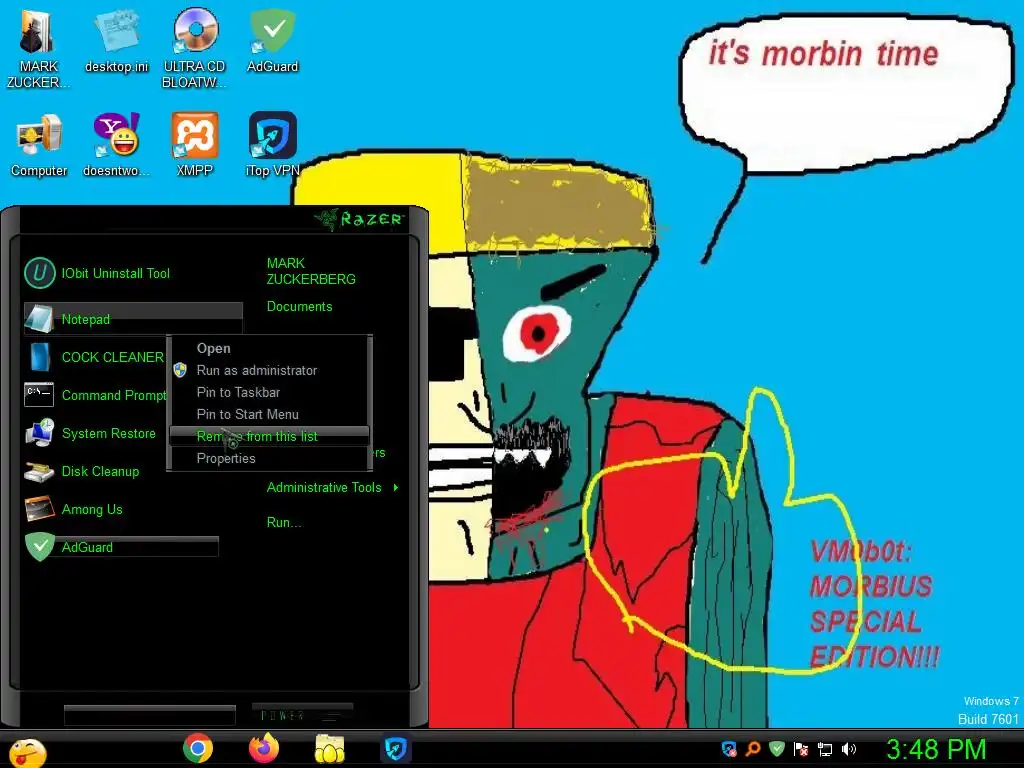Click the network connection tray icon
Screen dimensions: 1024x768
coord(825,749)
